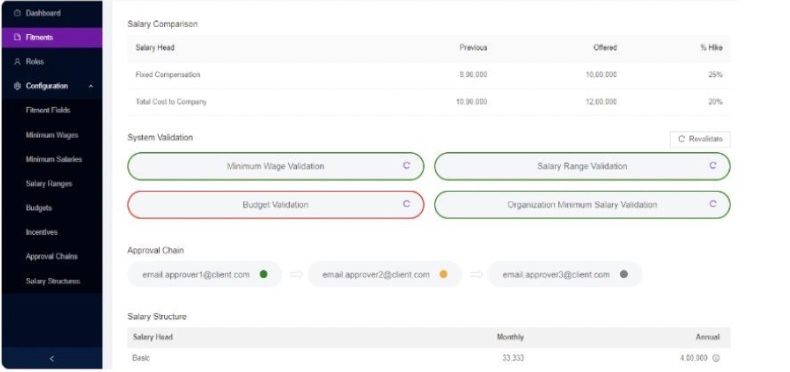Click the Roles person icon

point(17,61)
